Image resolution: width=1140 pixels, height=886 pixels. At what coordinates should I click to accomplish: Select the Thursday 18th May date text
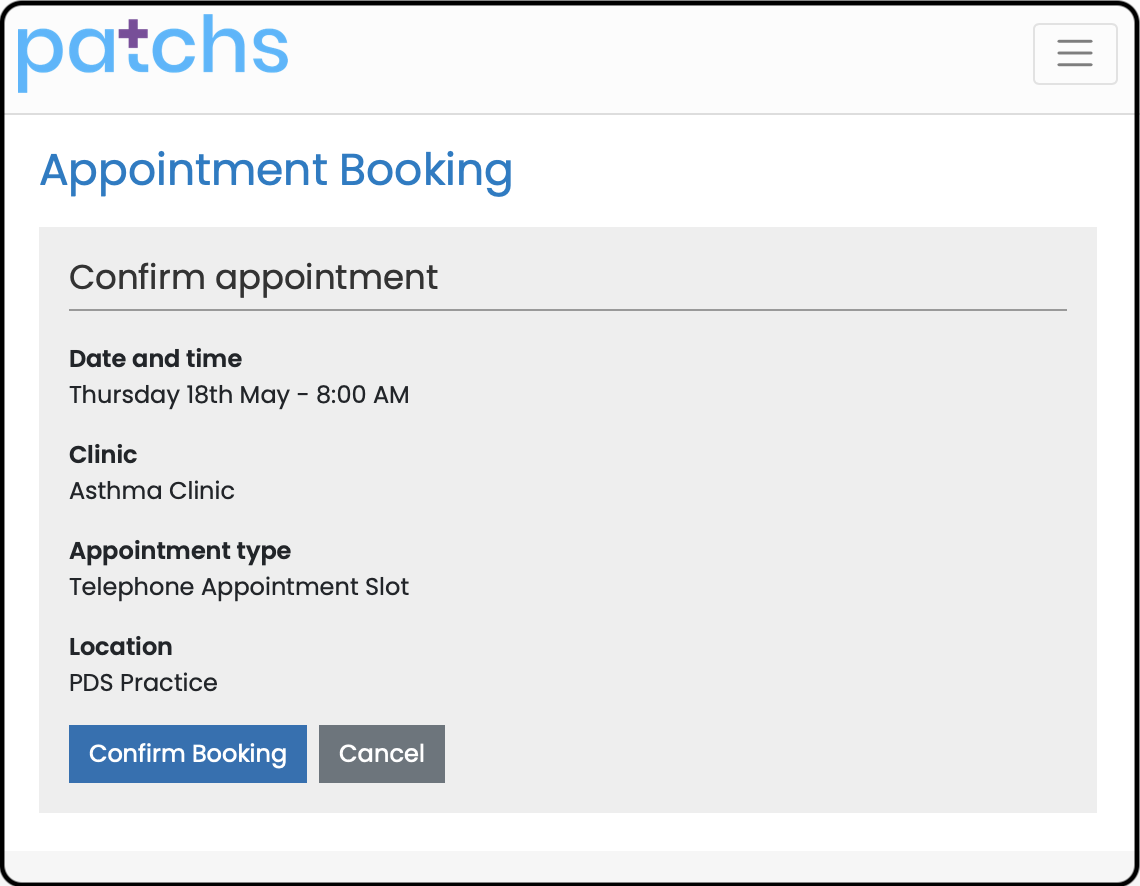coord(180,395)
